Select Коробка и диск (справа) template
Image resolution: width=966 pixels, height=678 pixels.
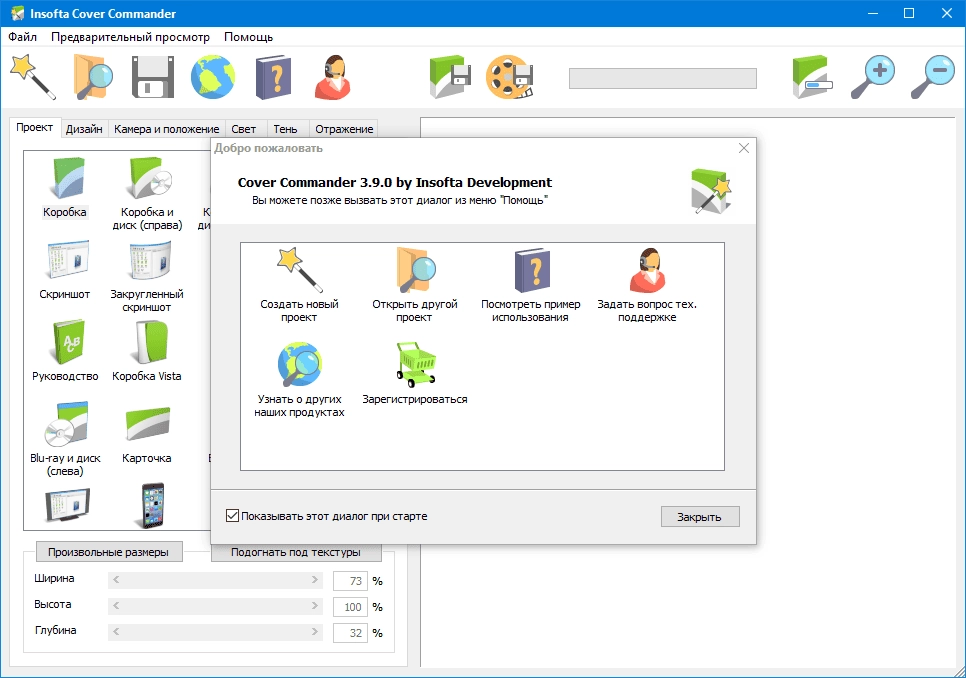click(x=147, y=194)
